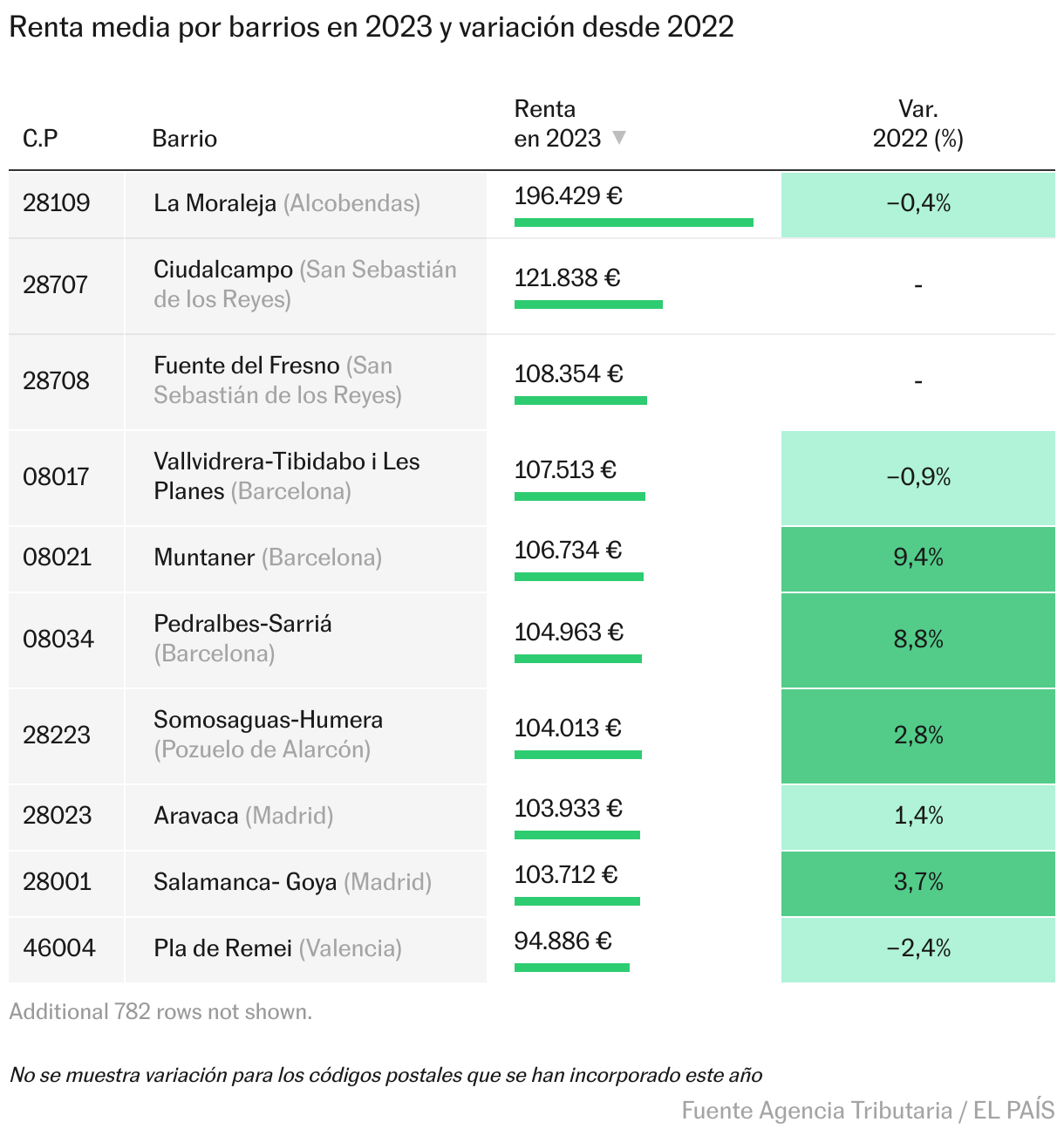Select the Pla de Remei (Valencia) cell

click(x=277, y=948)
